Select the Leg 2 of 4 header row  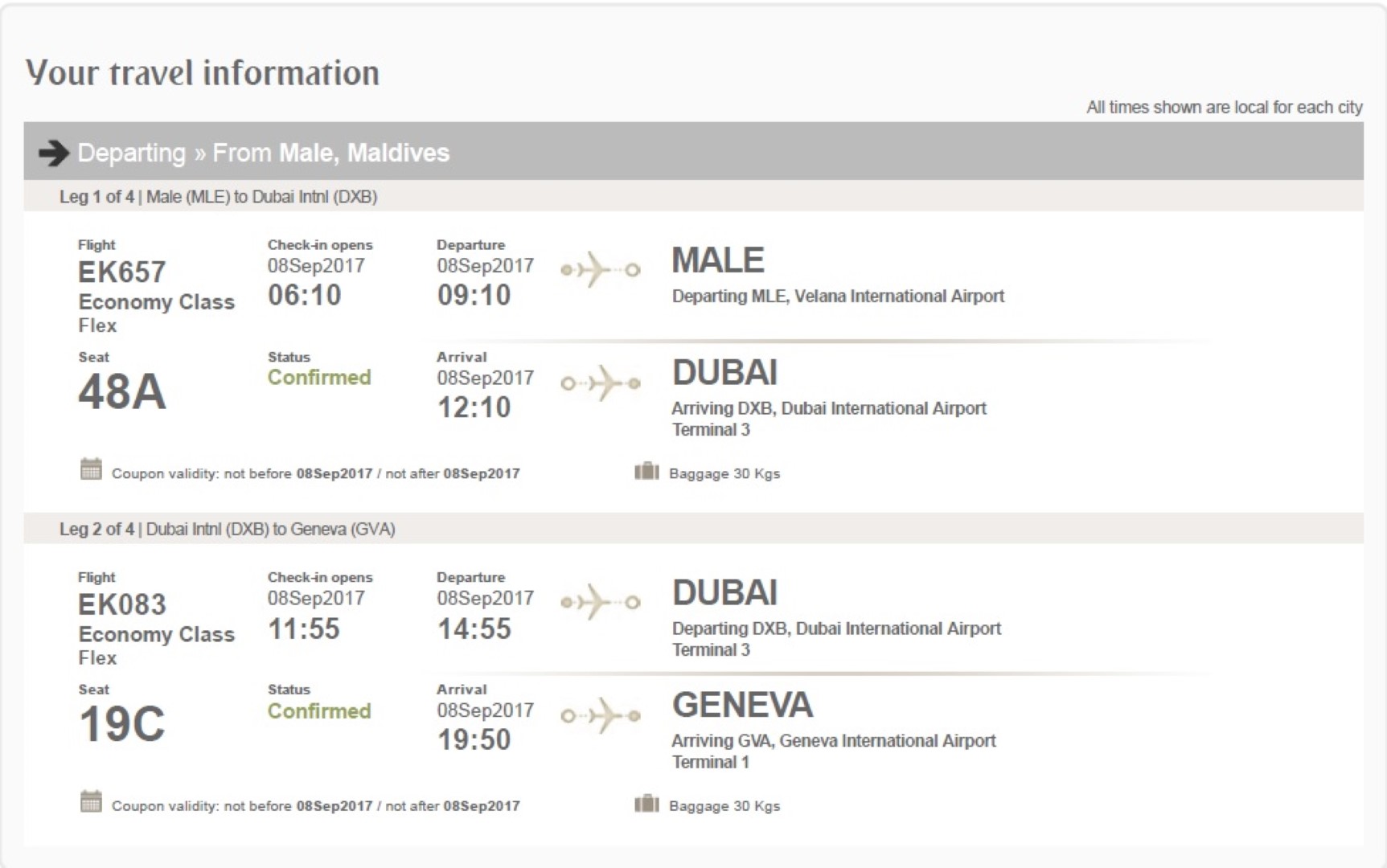[x=693, y=529]
